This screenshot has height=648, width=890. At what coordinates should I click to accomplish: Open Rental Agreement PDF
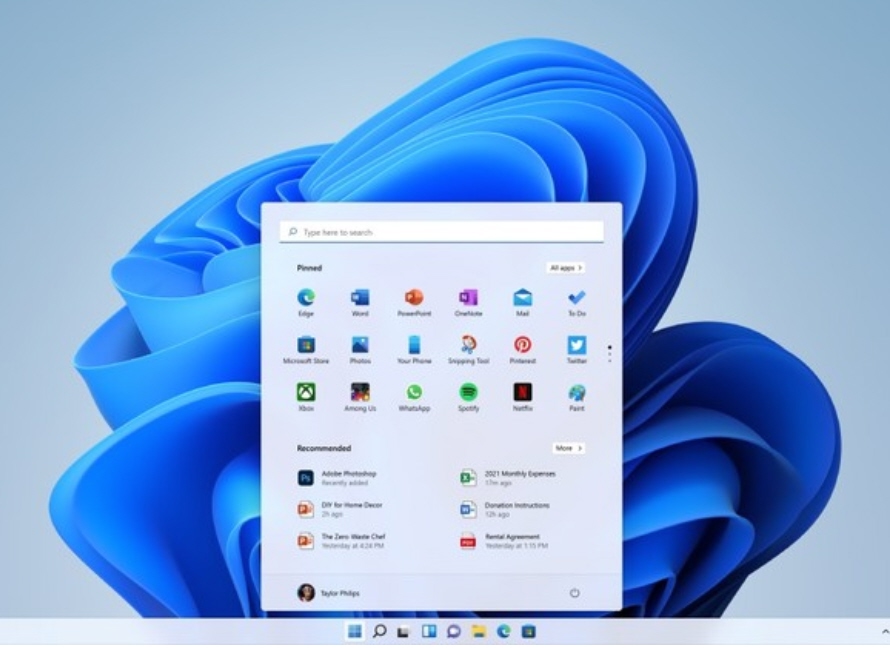tap(504, 541)
